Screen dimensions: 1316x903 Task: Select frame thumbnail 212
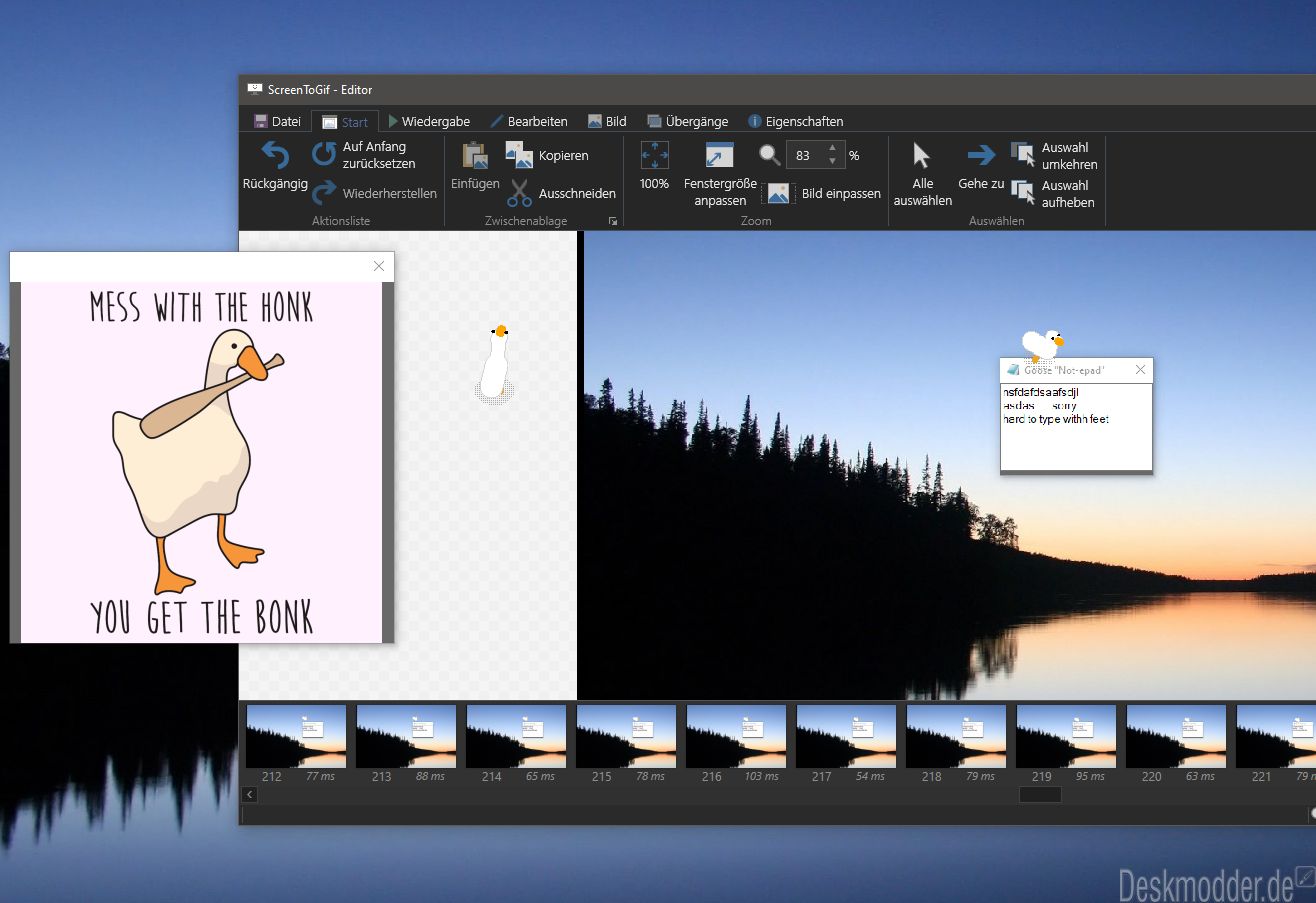click(296, 736)
